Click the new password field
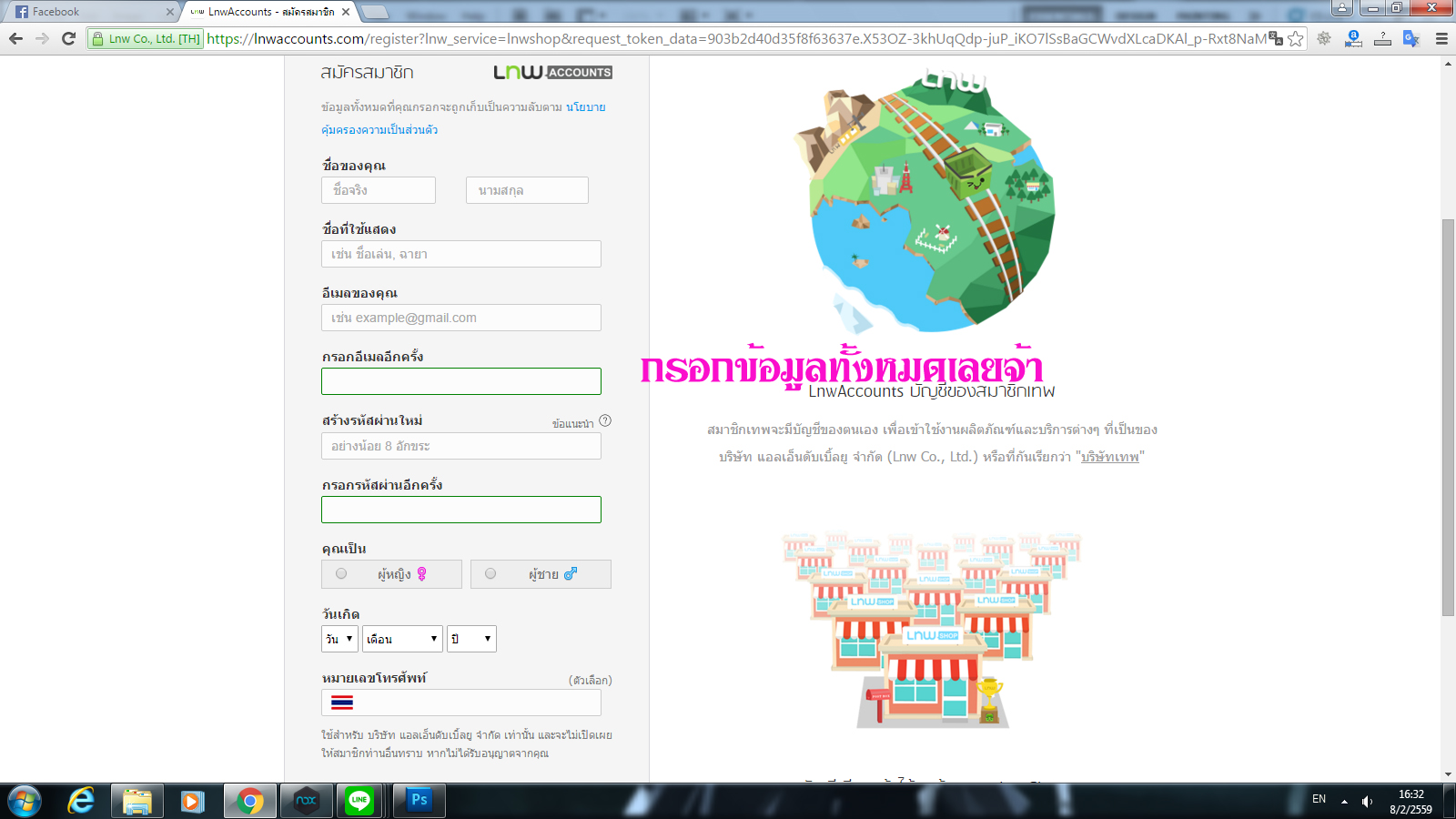Viewport: 1456px width, 819px height. click(461, 446)
